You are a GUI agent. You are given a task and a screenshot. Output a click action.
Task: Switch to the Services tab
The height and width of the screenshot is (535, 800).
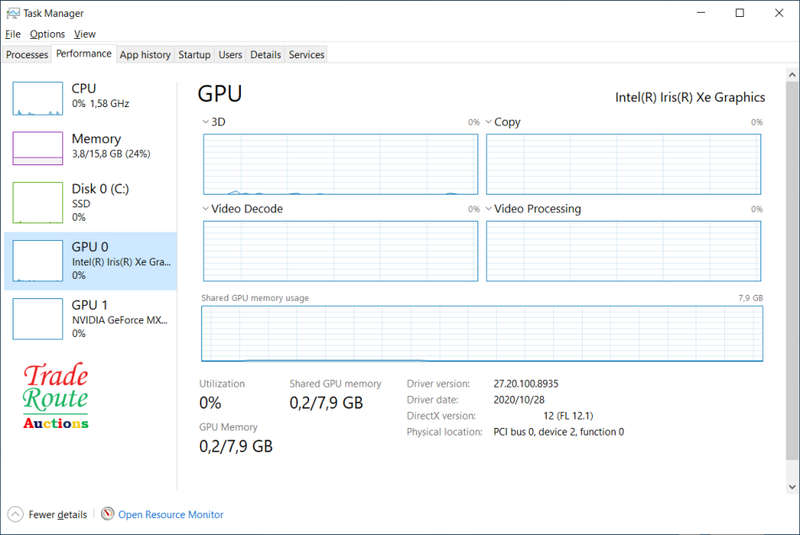coord(306,55)
